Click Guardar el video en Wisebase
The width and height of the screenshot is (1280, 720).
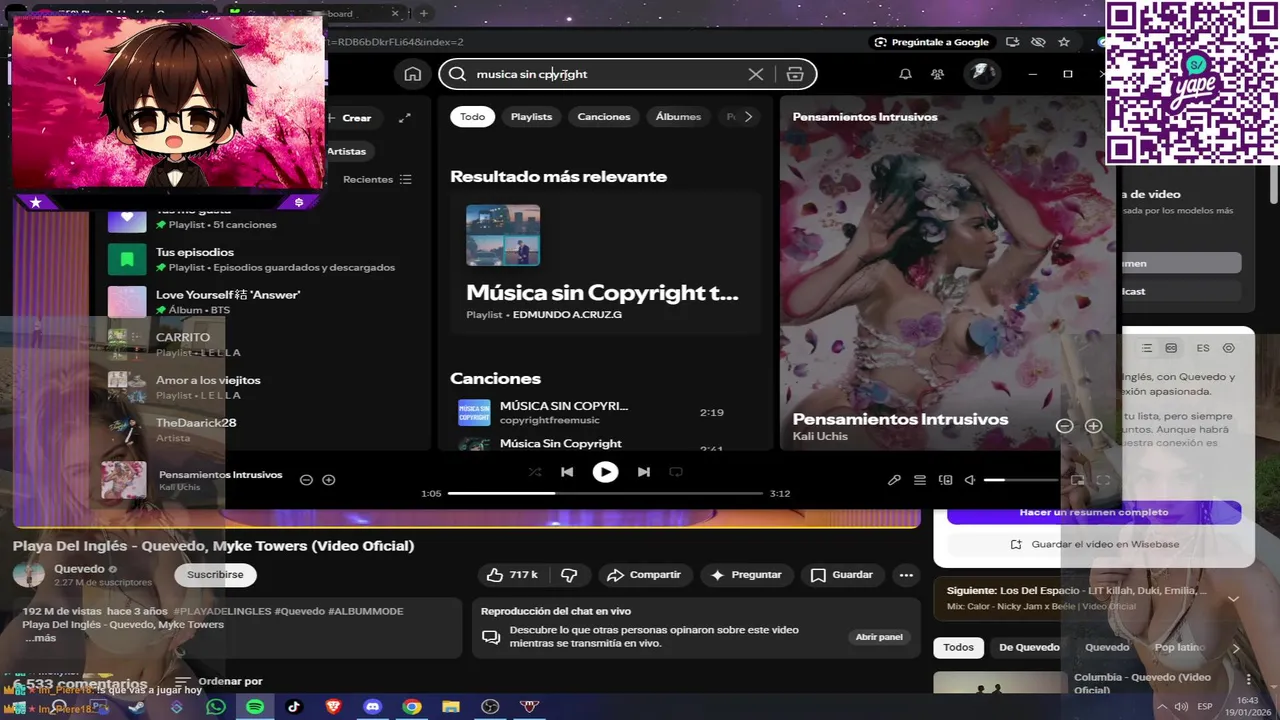1094,544
